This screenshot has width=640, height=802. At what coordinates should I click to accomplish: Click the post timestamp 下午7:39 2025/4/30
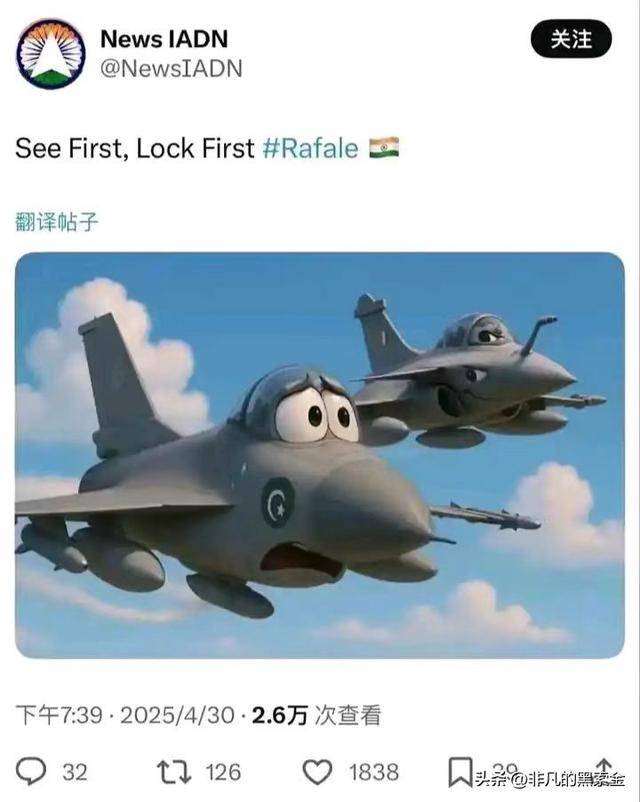coord(125,715)
